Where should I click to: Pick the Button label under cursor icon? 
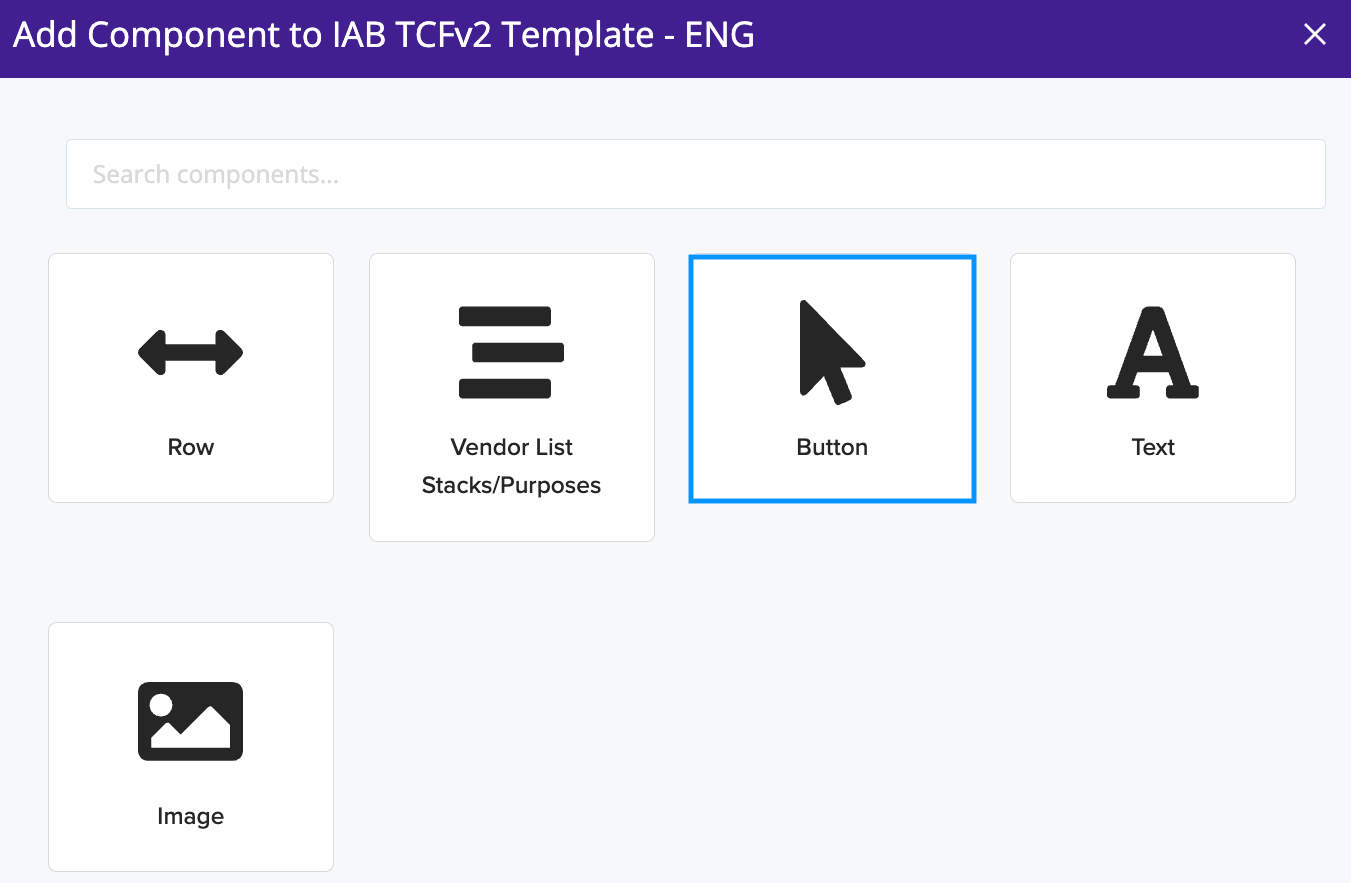[x=832, y=447]
